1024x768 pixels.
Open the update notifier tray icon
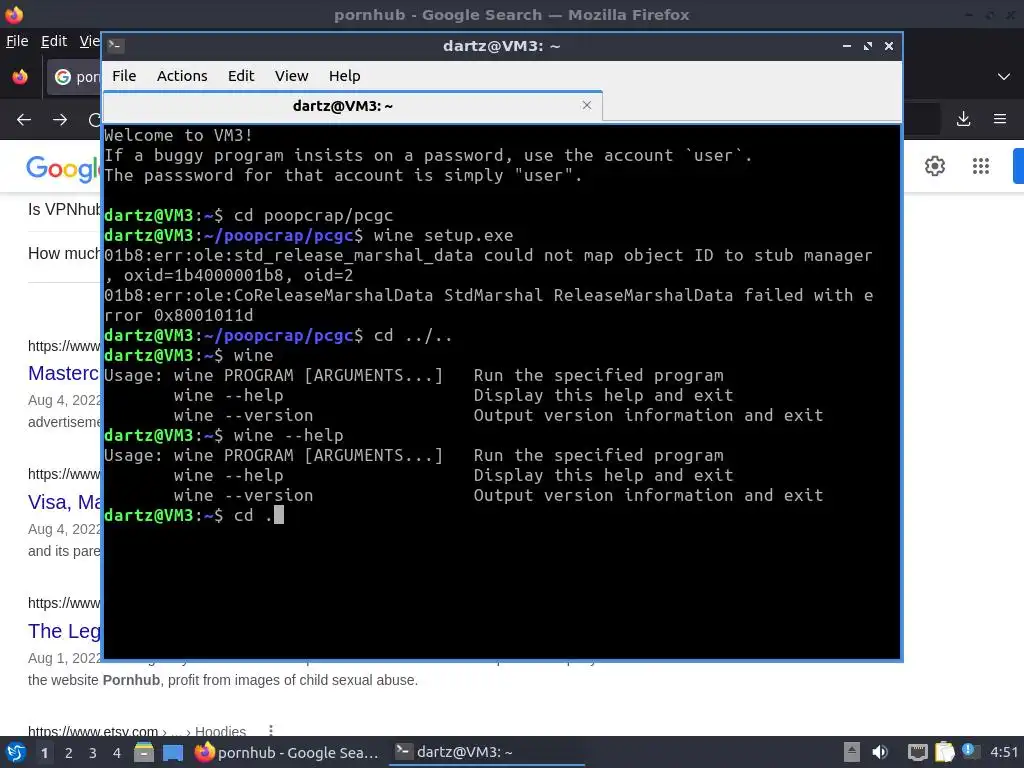(969, 751)
